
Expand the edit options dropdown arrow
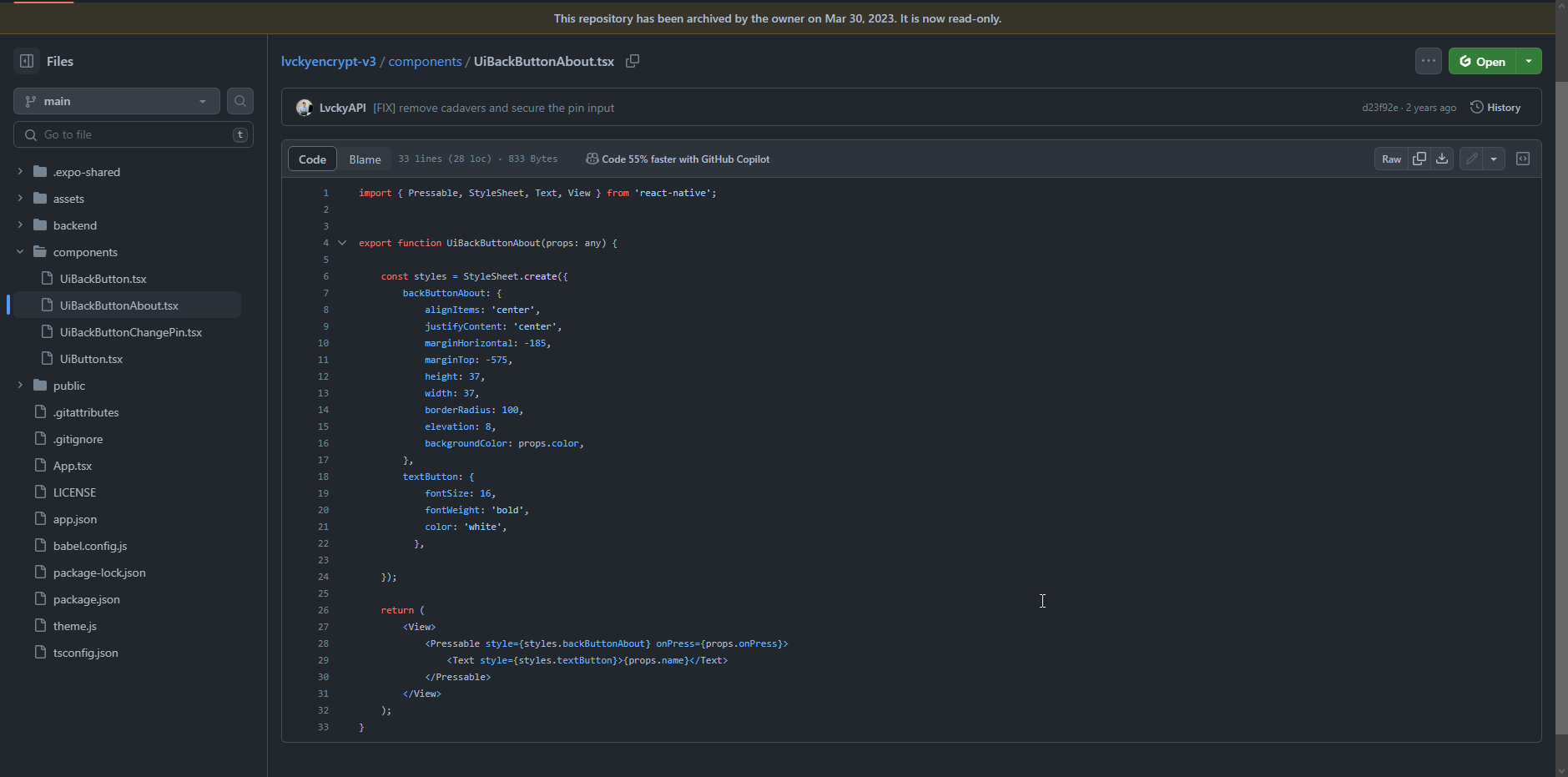pyautogui.click(x=1494, y=159)
